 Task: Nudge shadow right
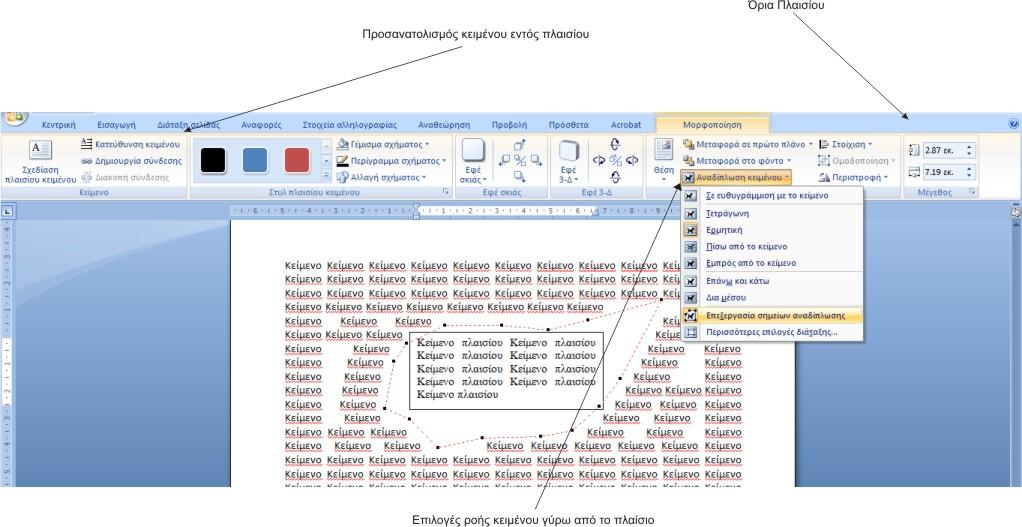pyautogui.click(x=535, y=160)
